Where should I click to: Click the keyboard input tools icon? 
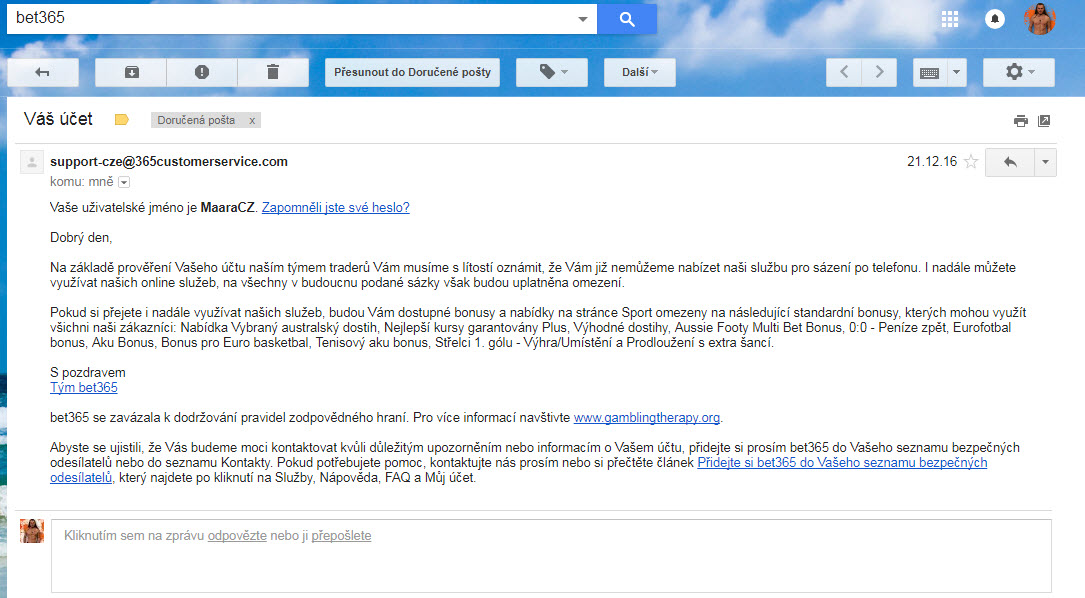(x=929, y=72)
